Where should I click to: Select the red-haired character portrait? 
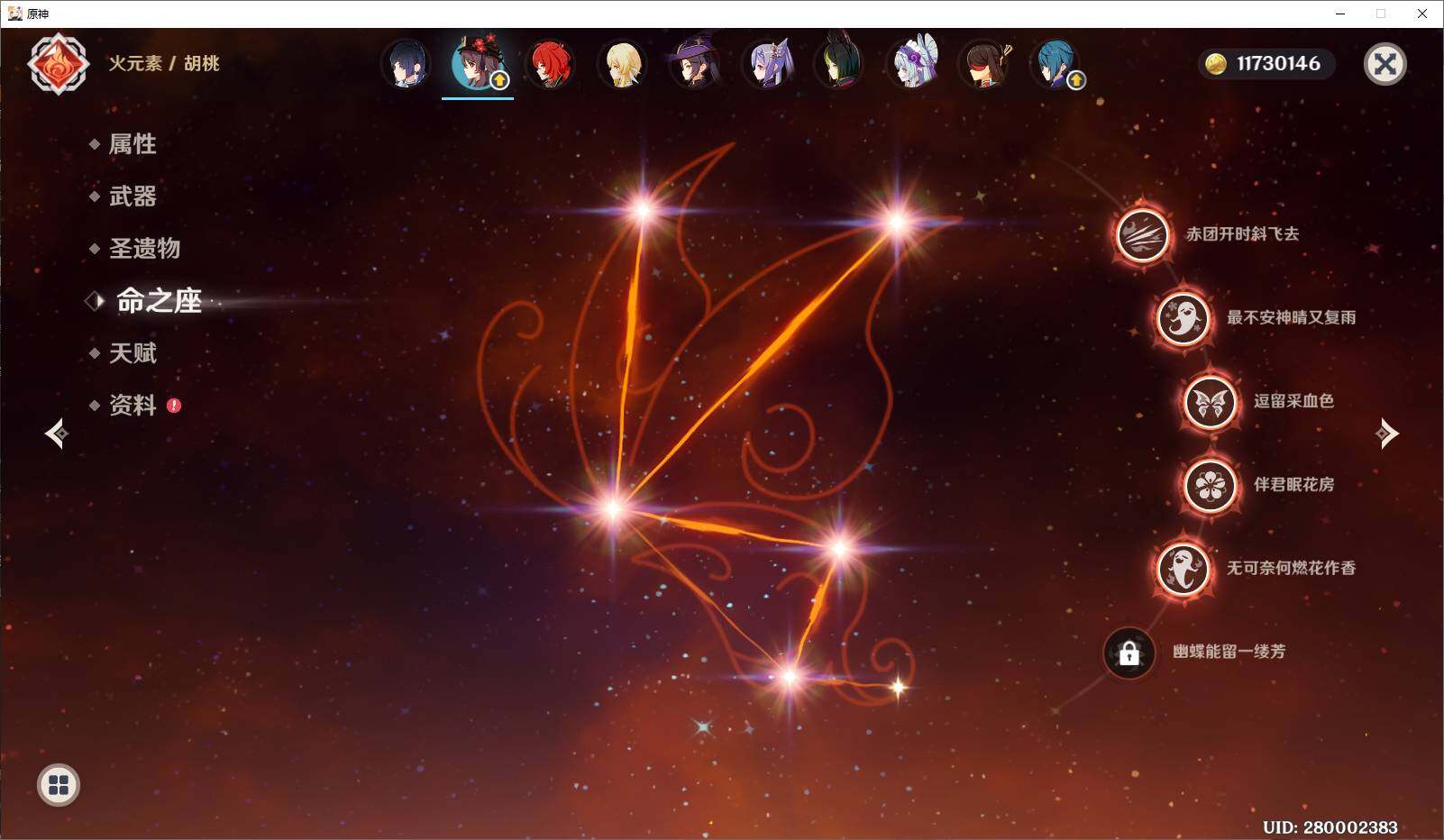point(550,64)
